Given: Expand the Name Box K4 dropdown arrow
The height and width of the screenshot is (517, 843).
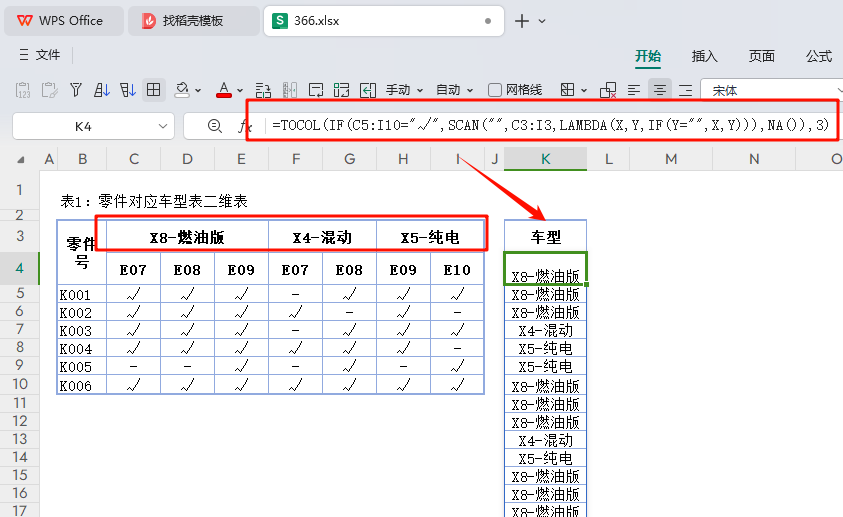Looking at the screenshot, I should [x=162, y=126].
